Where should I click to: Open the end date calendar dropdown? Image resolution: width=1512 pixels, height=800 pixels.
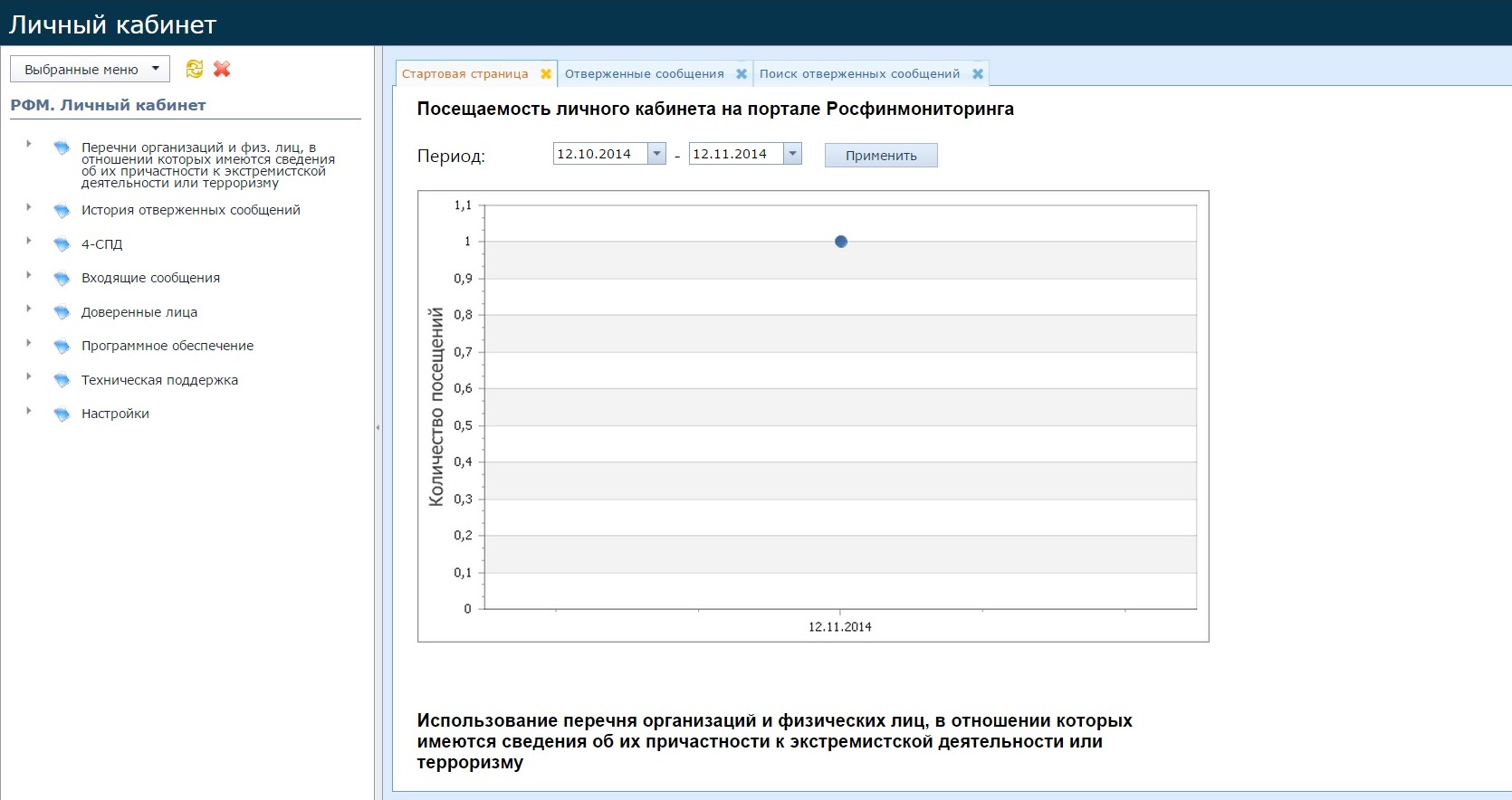pos(793,154)
